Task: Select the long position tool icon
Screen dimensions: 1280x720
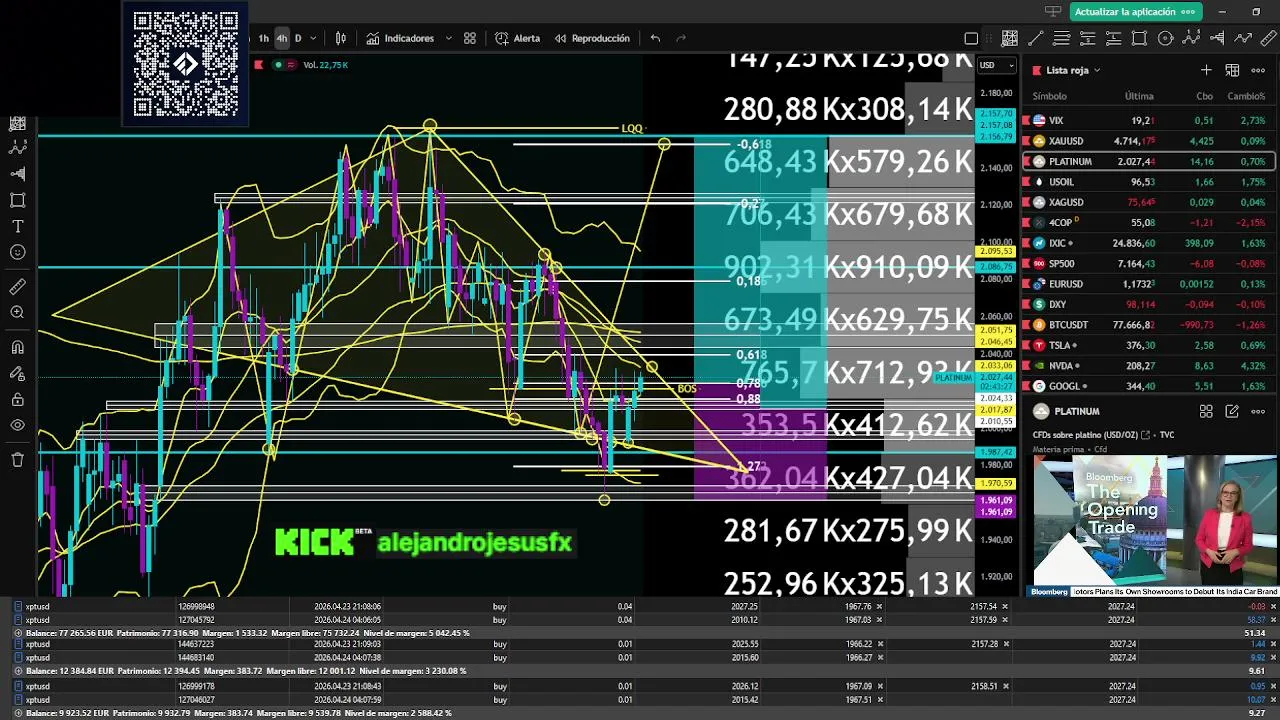Action: (x=1114, y=38)
